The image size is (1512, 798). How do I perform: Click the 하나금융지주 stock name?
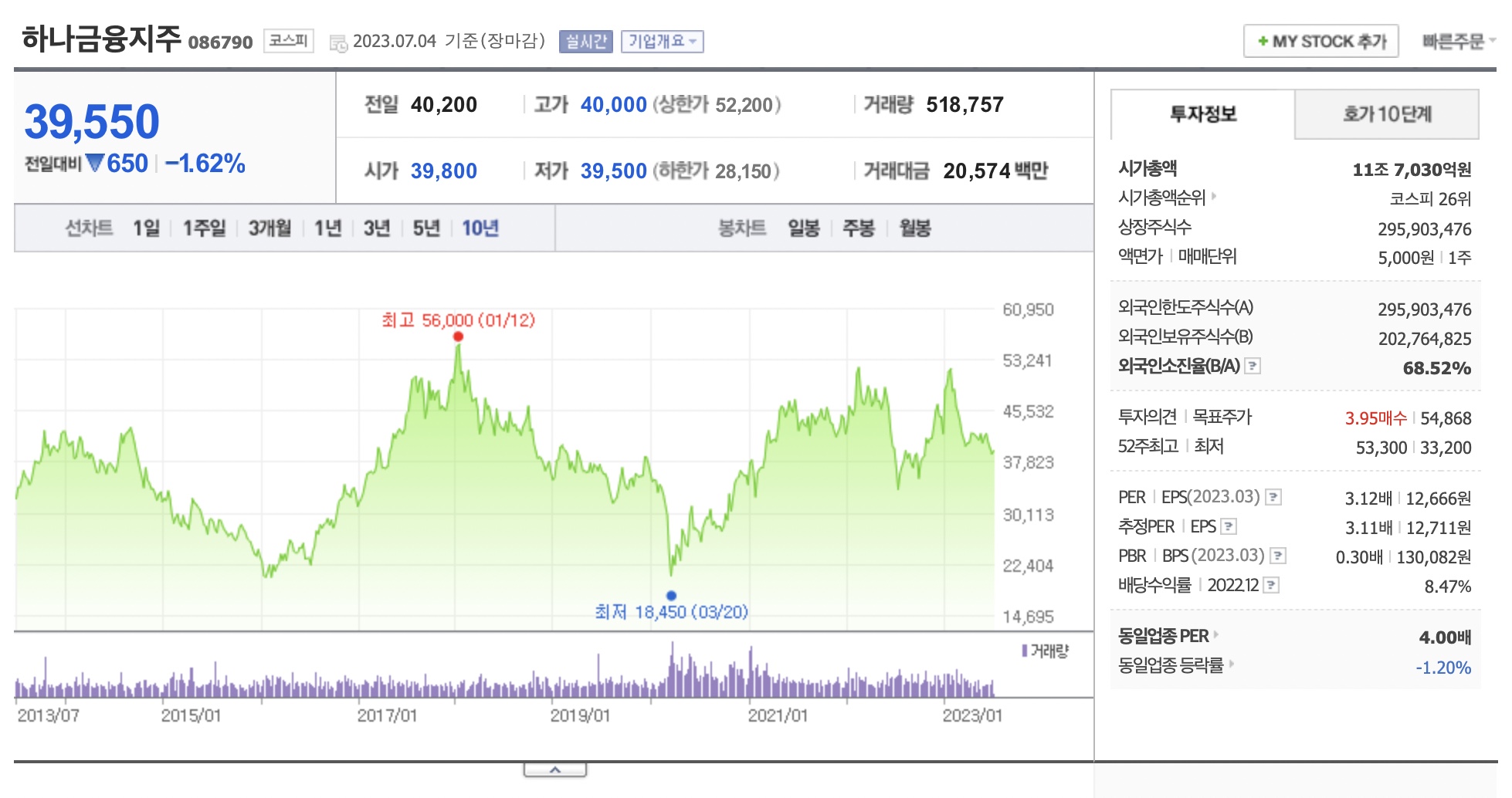(101, 39)
